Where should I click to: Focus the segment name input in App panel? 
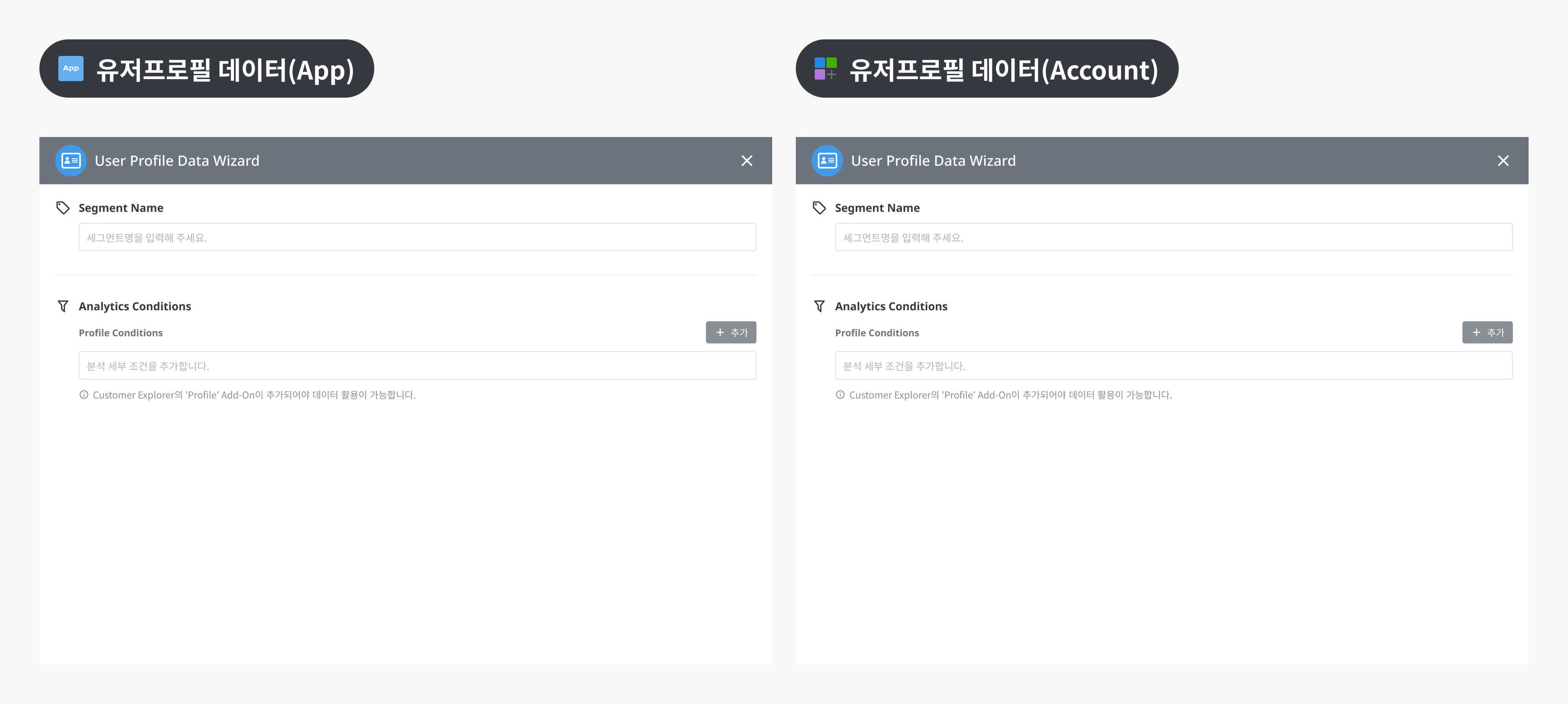pos(417,237)
